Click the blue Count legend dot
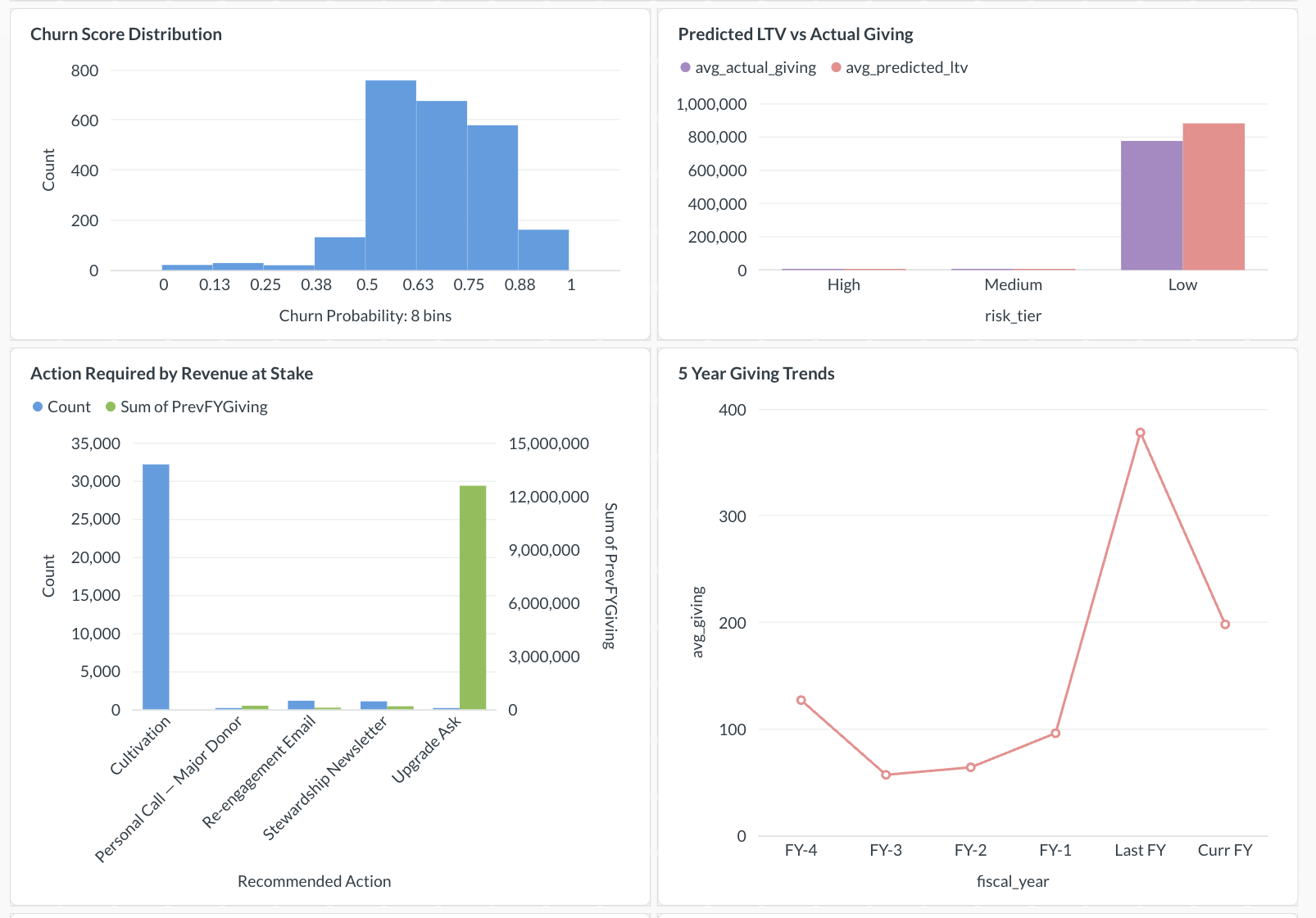The image size is (1316, 918). 38,407
